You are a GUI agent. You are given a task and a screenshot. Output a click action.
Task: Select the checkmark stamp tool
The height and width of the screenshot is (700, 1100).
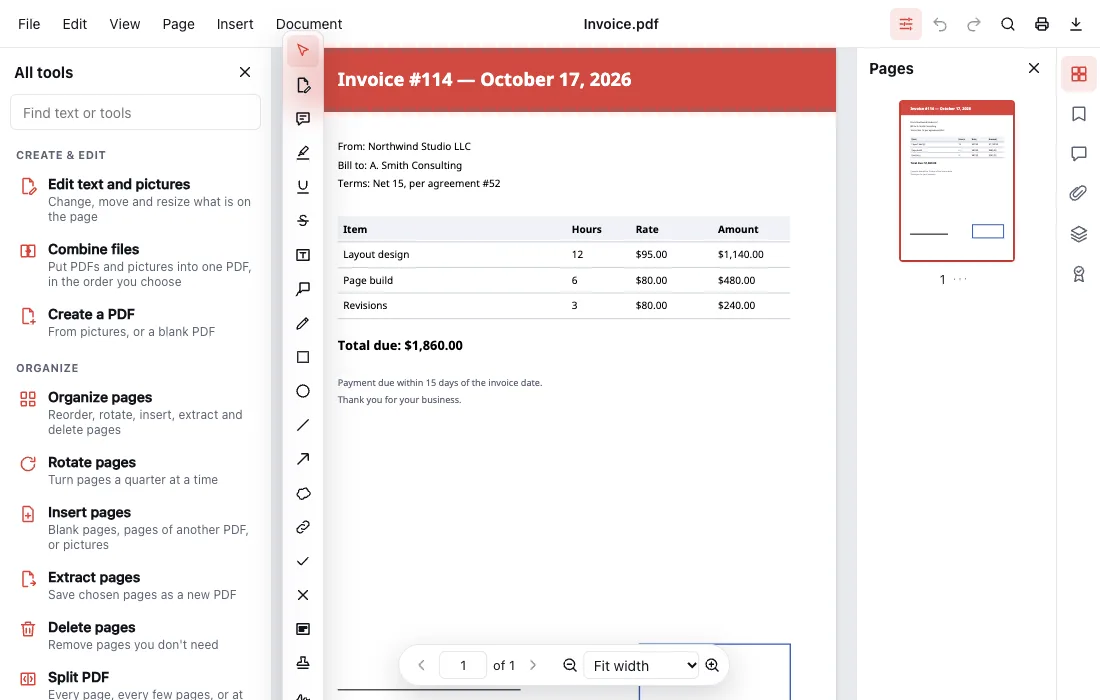tap(302, 561)
